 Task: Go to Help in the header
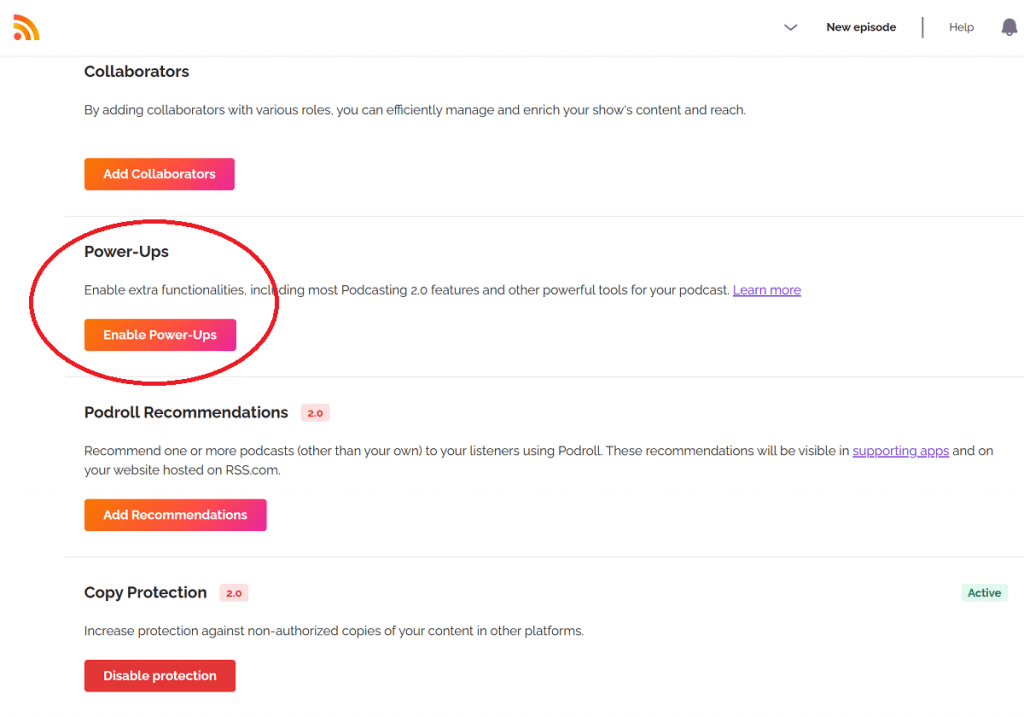tap(961, 27)
